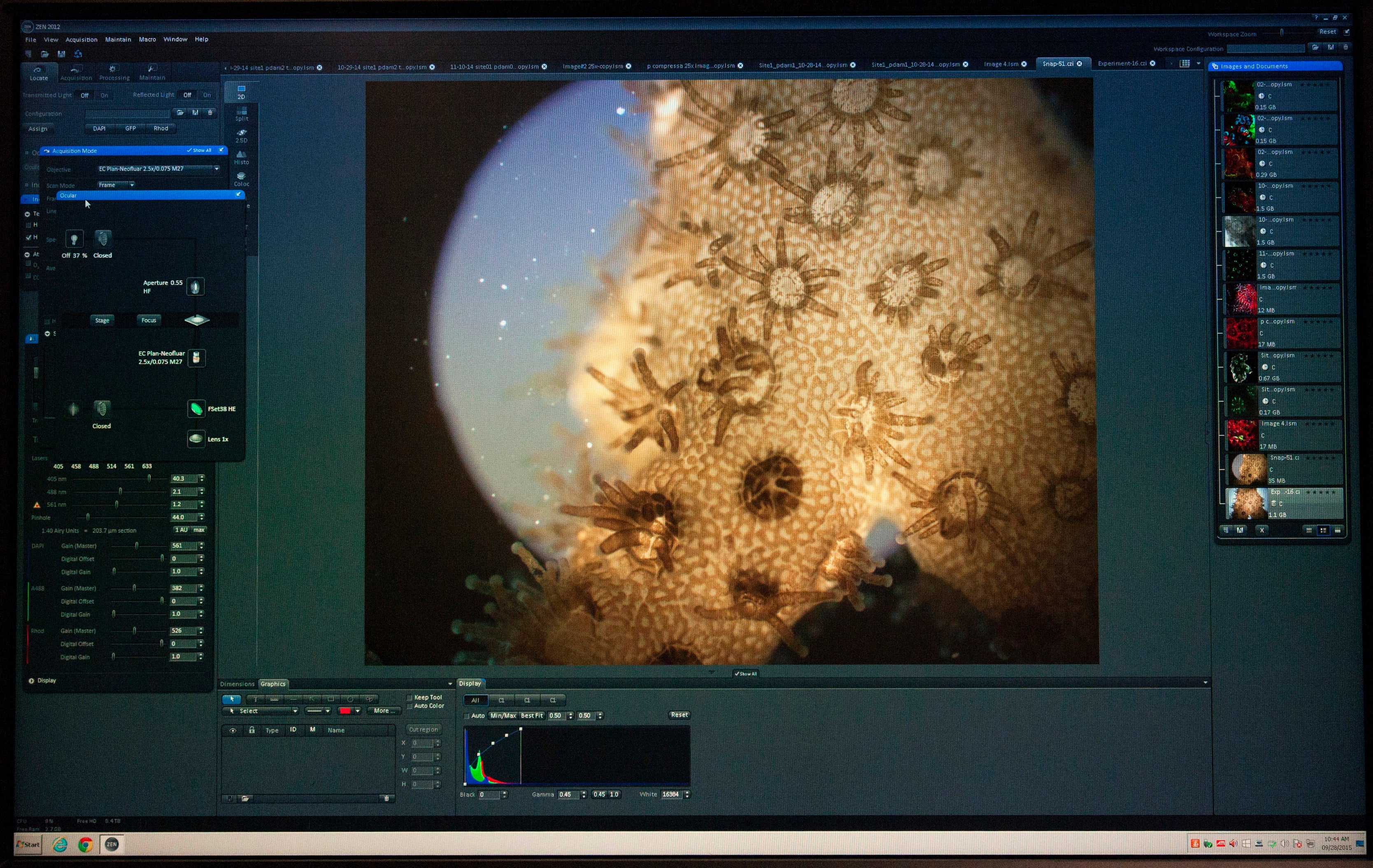Open the Acquisition menu
Viewport: 1373px width, 868px height.
click(x=81, y=40)
